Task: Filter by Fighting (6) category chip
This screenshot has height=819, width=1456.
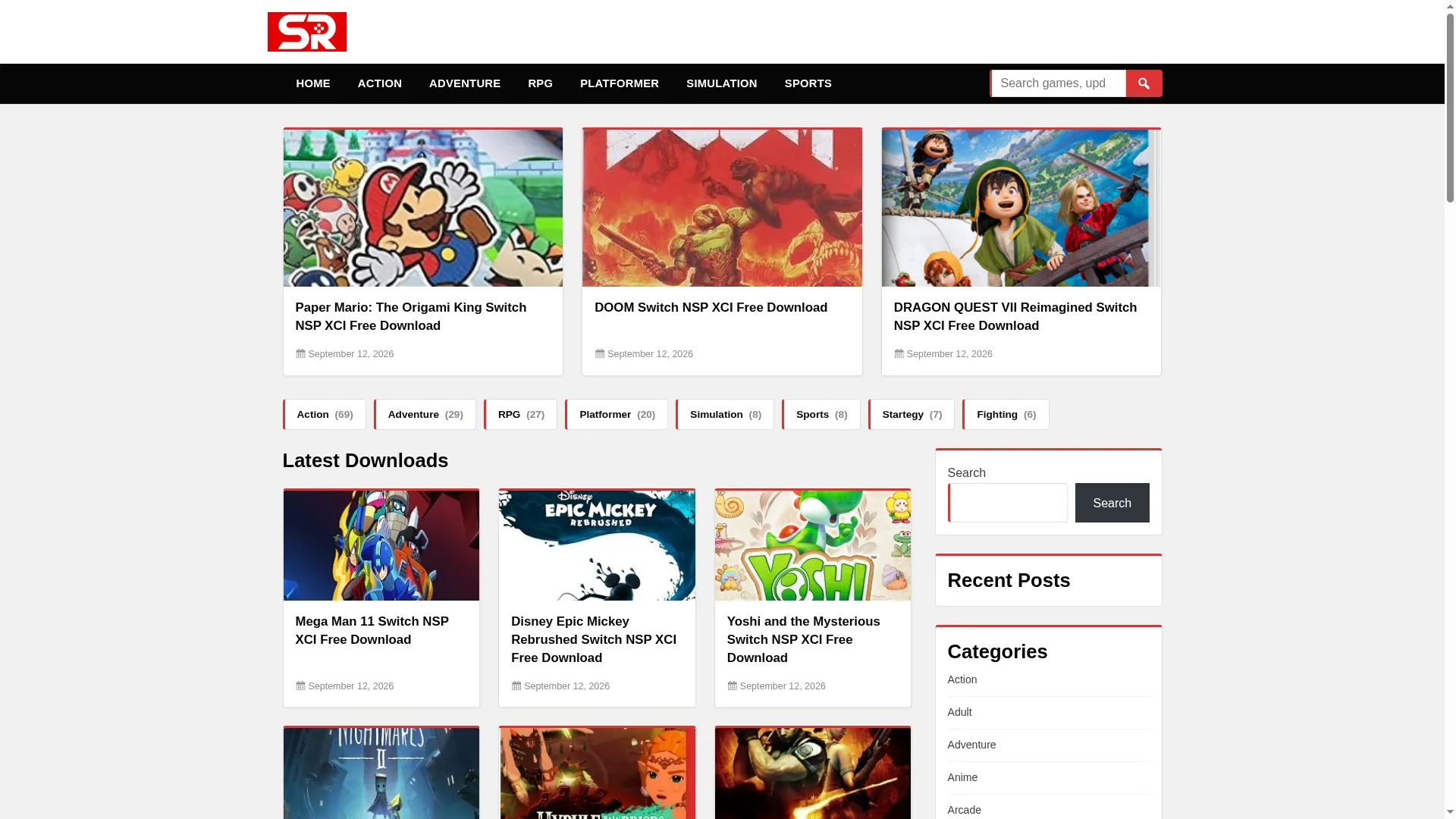Action: click(1006, 415)
